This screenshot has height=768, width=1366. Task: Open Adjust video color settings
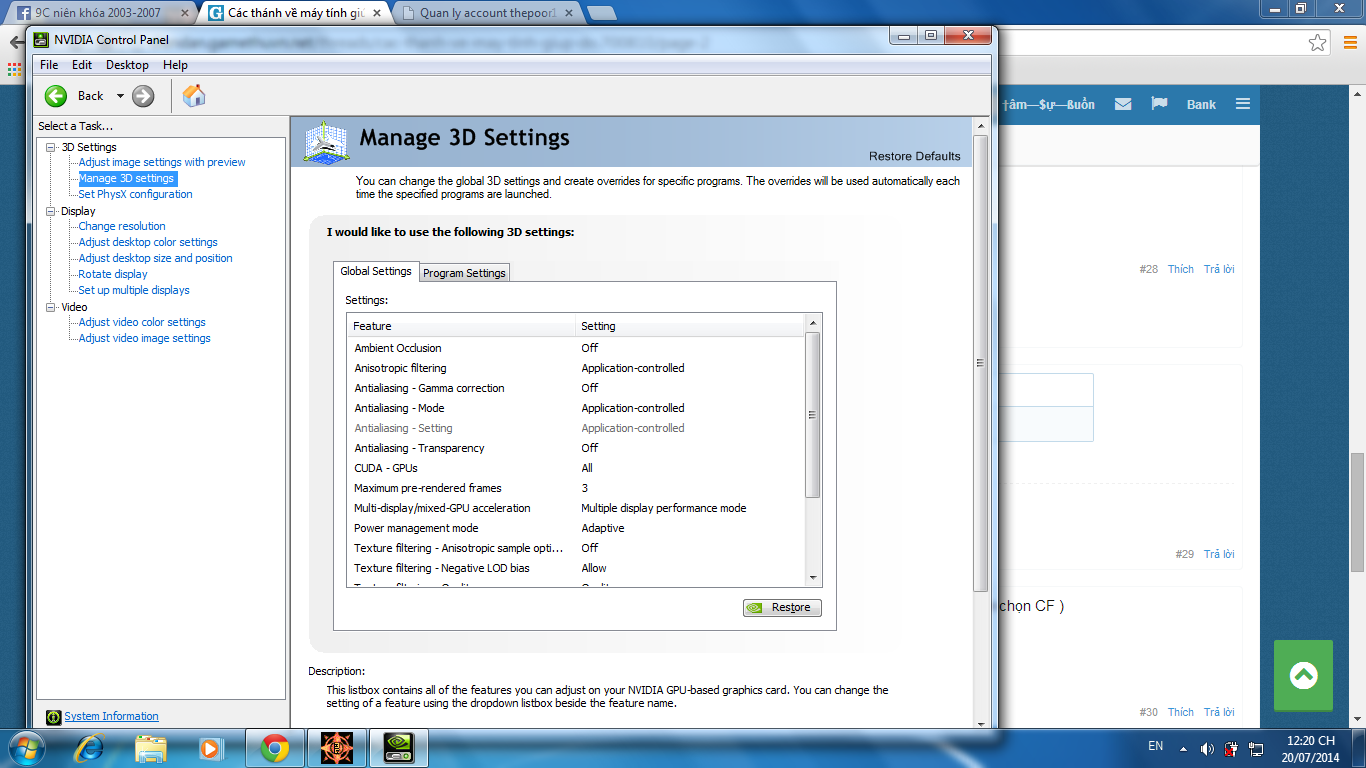142,322
